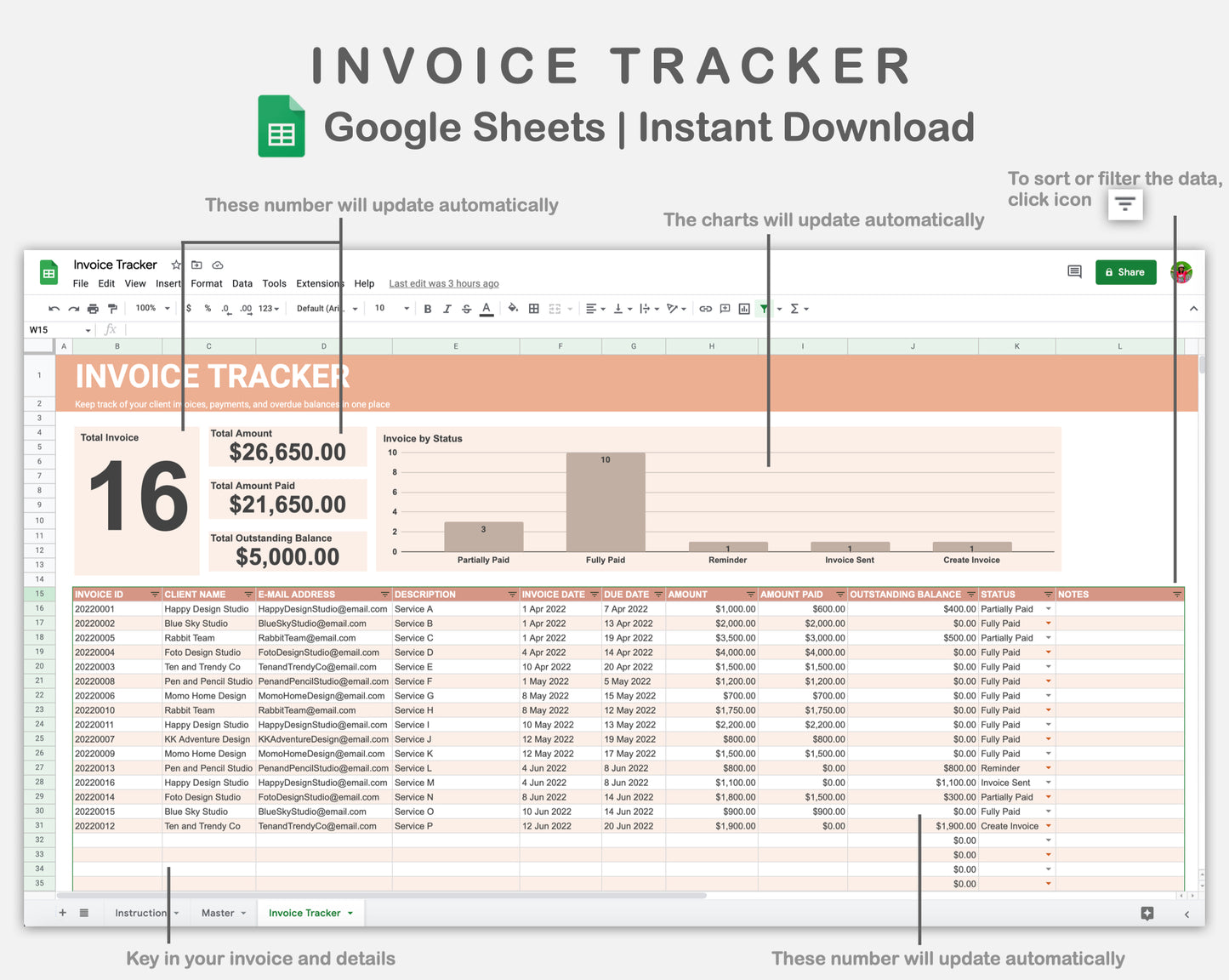Insert a chart from the toolbar
Screen dimensions: 1229x980
click(743, 308)
